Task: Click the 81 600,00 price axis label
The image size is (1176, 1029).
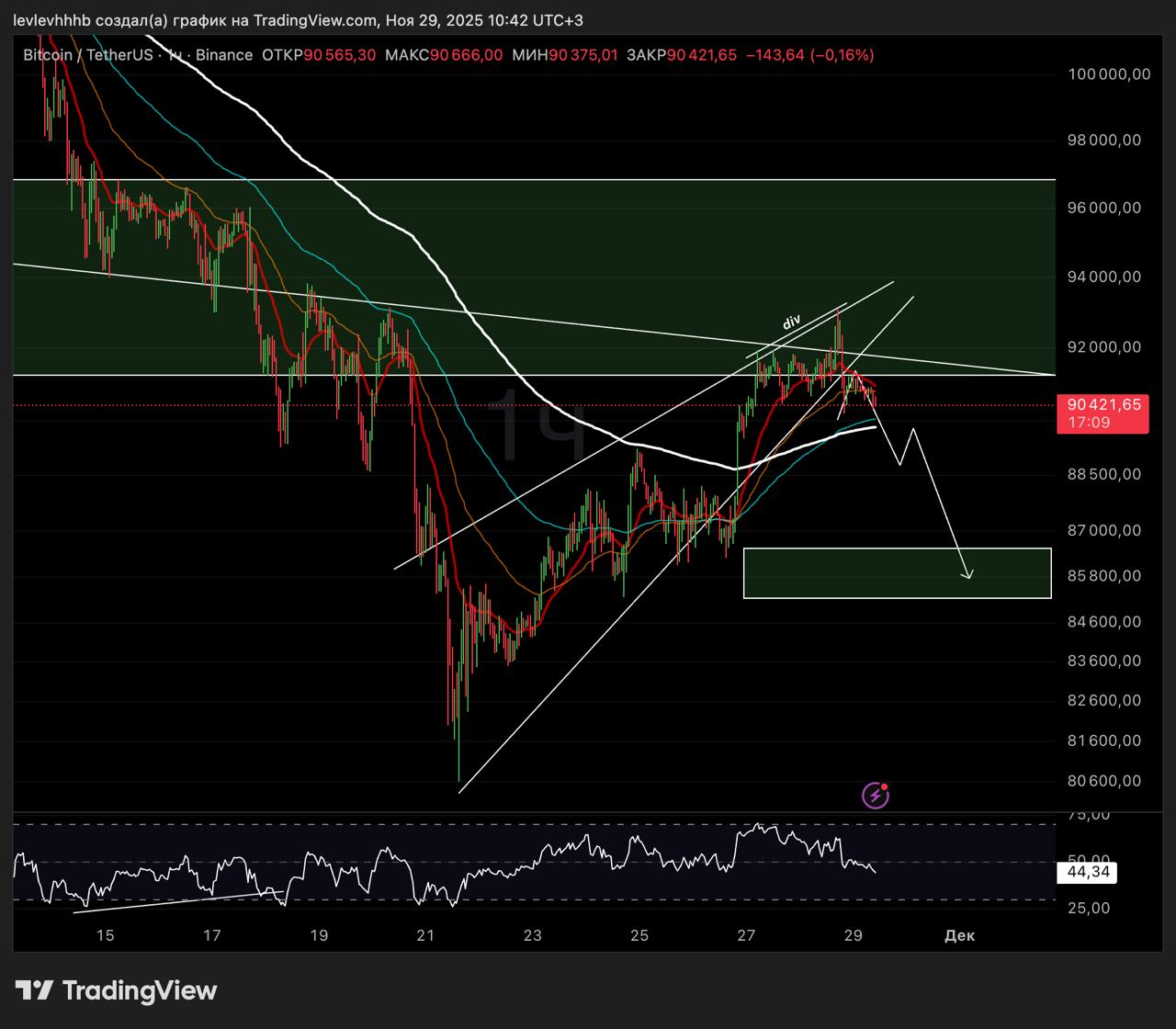Action: (1105, 741)
